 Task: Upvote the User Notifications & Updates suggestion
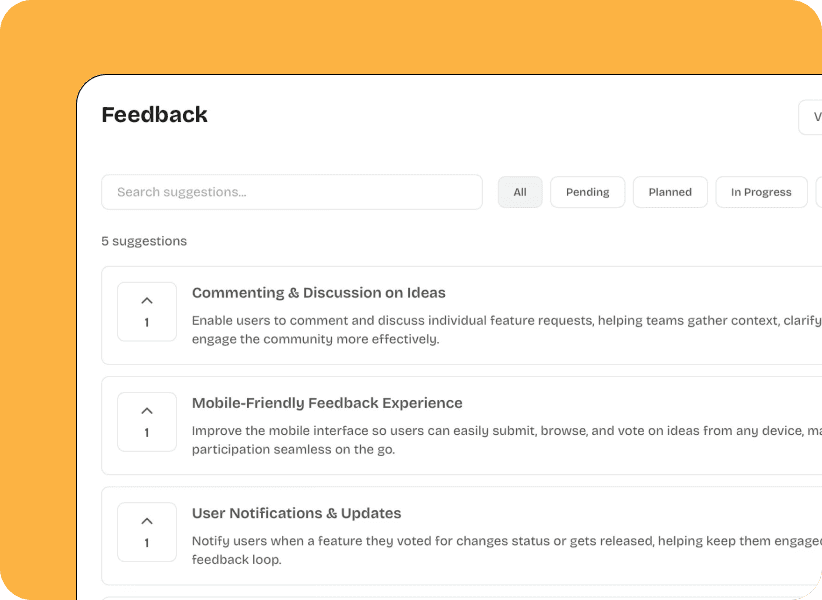pyautogui.click(x=147, y=519)
